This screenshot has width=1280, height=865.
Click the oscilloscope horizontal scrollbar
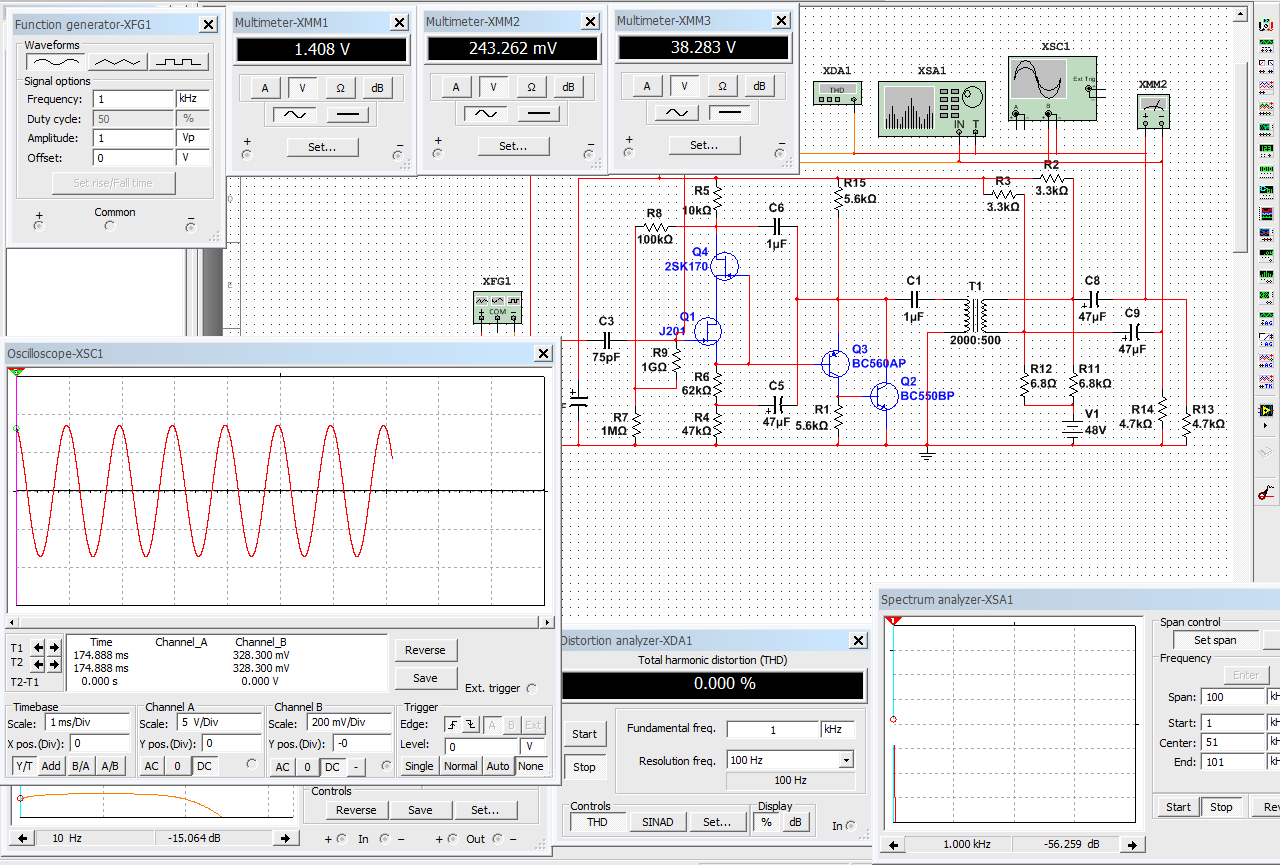click(x=280, y=622)
